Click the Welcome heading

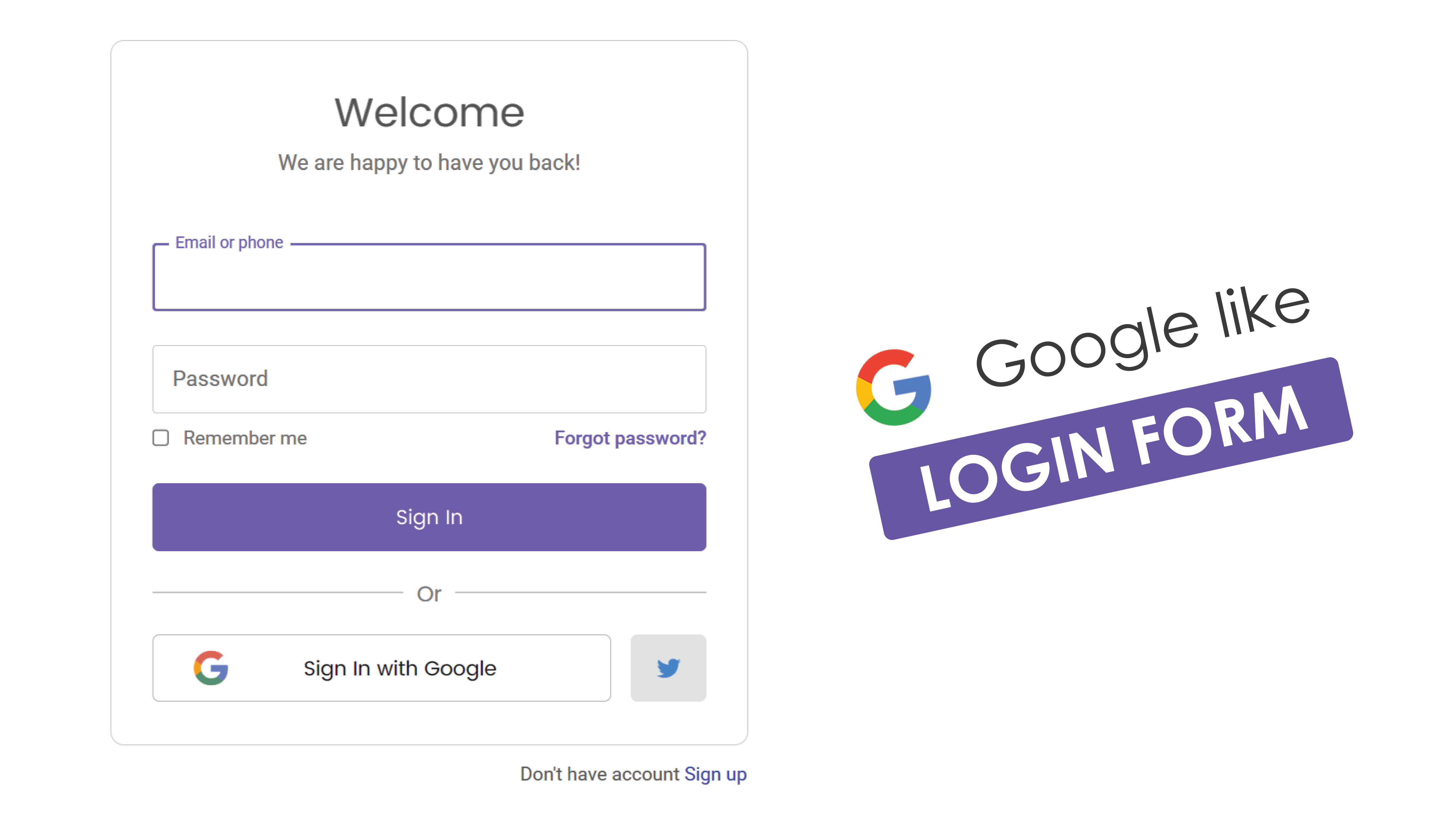pyautogui.click(x=429, y=112)
